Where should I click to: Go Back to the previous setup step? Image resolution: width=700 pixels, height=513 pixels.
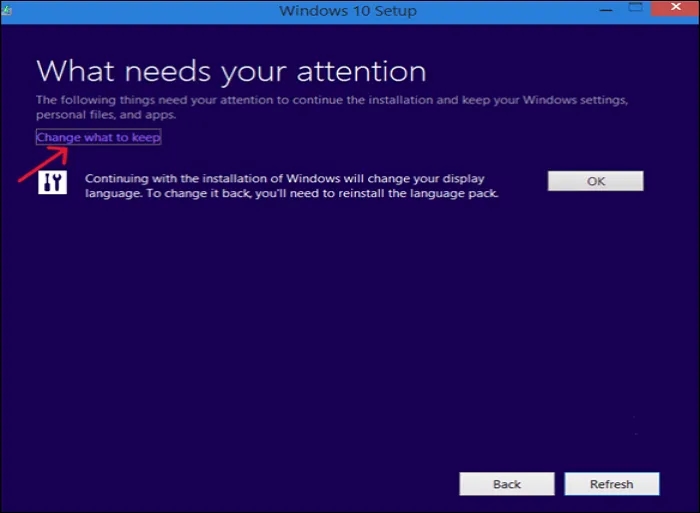(507, 484)
